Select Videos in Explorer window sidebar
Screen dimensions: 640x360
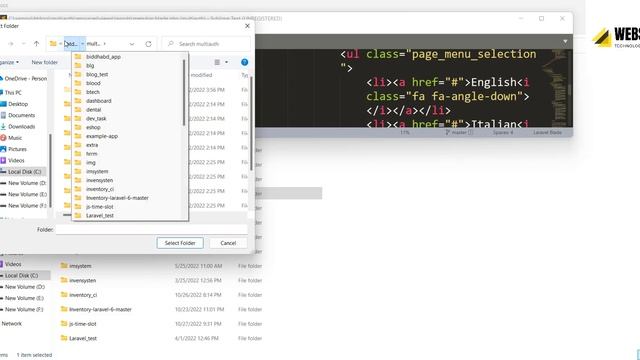coord(12,264)
